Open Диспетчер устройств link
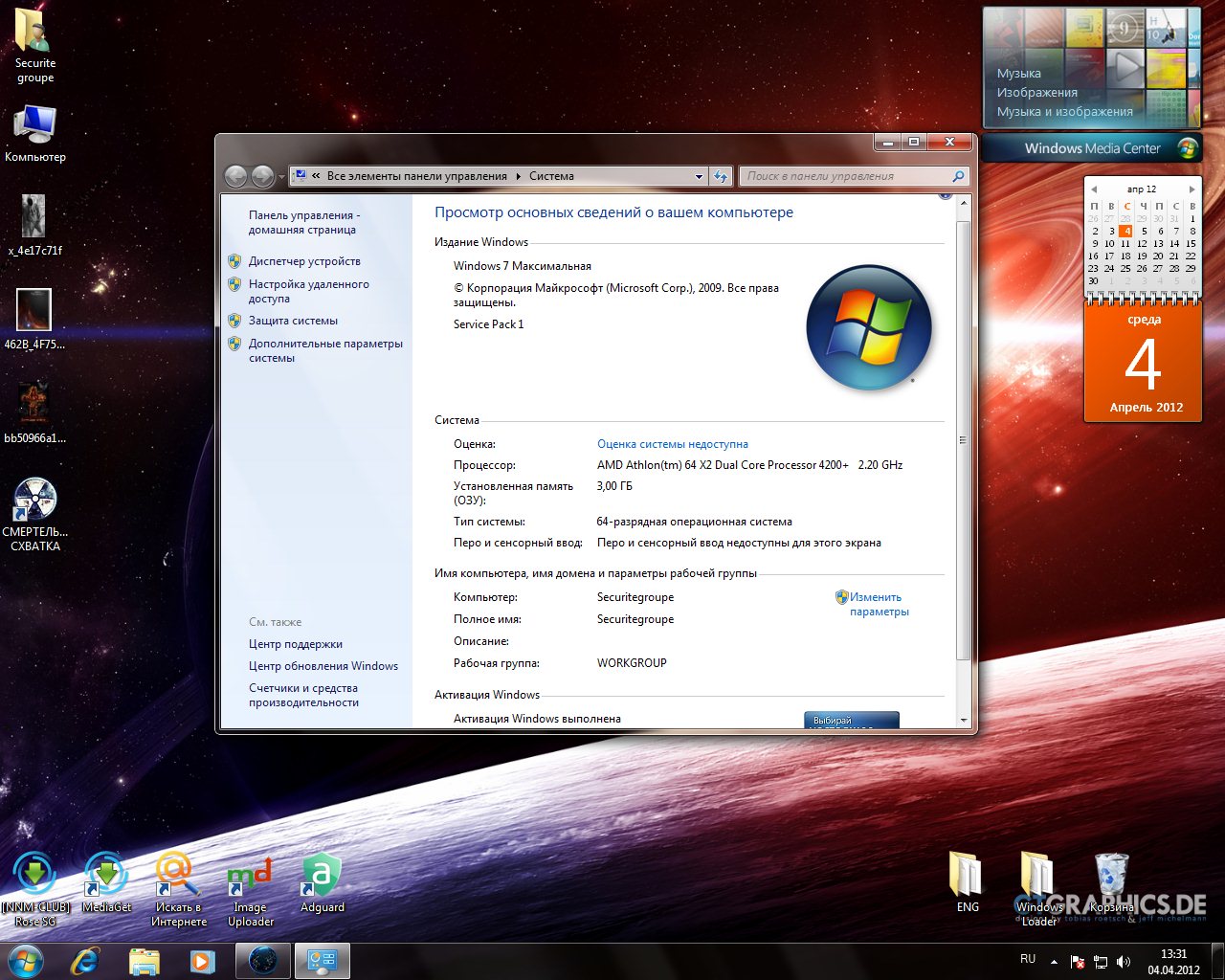This screenshot has width=1225, height=980. click(x=304, y=261)
